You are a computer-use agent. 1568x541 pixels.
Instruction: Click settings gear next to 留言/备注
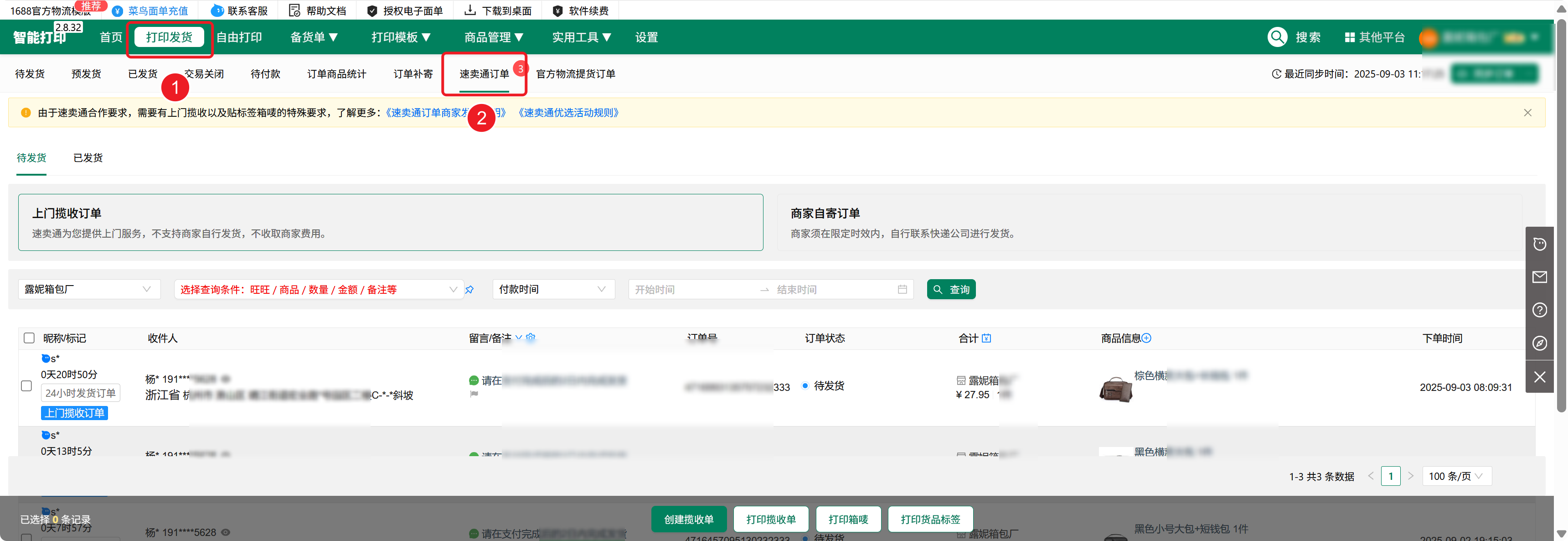point(531,338)
